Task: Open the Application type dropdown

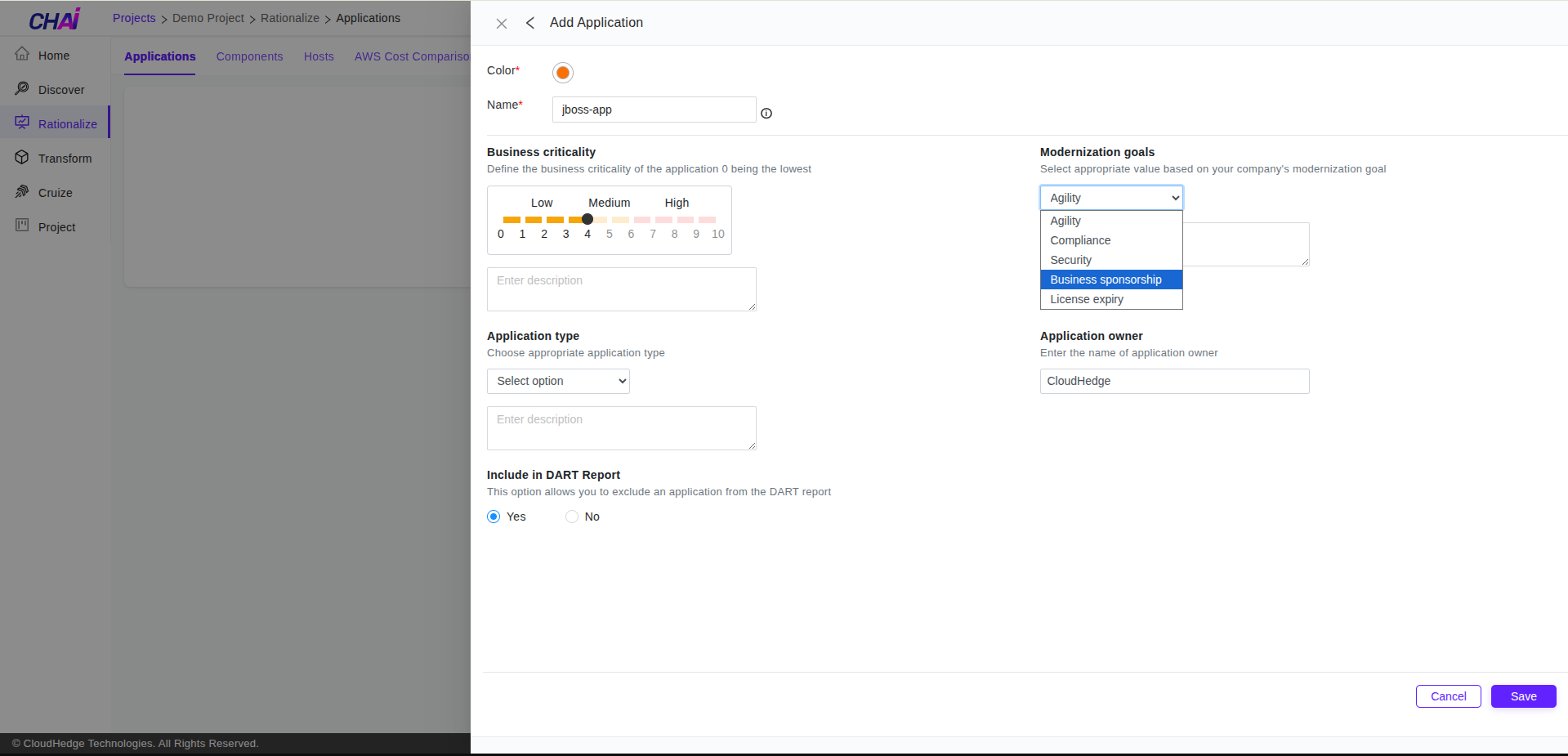Action: pos(558,381)
